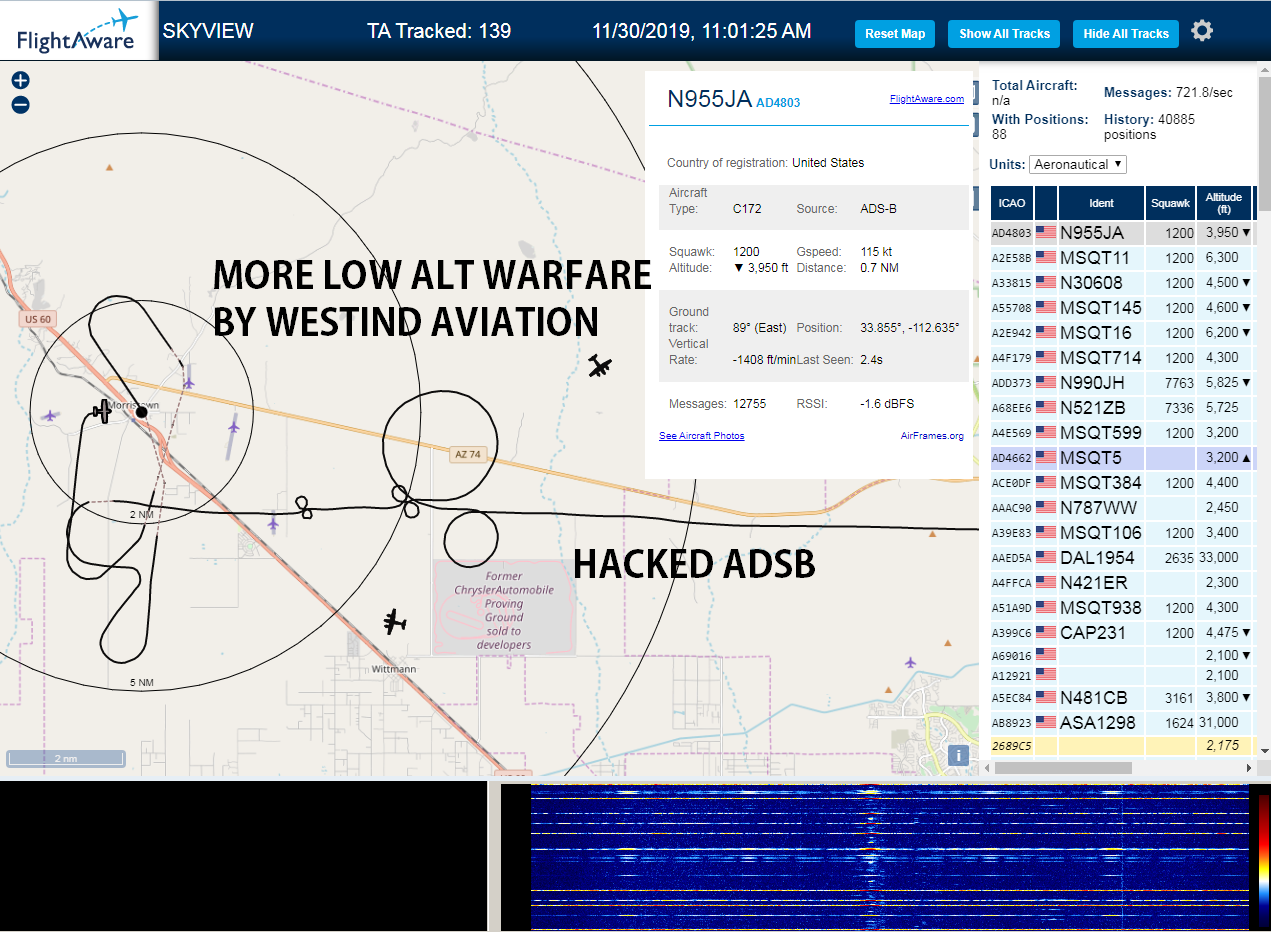Select the MSQT714 aircraft row
The width and height of the screenshot is (1271, 933).
1121,357
